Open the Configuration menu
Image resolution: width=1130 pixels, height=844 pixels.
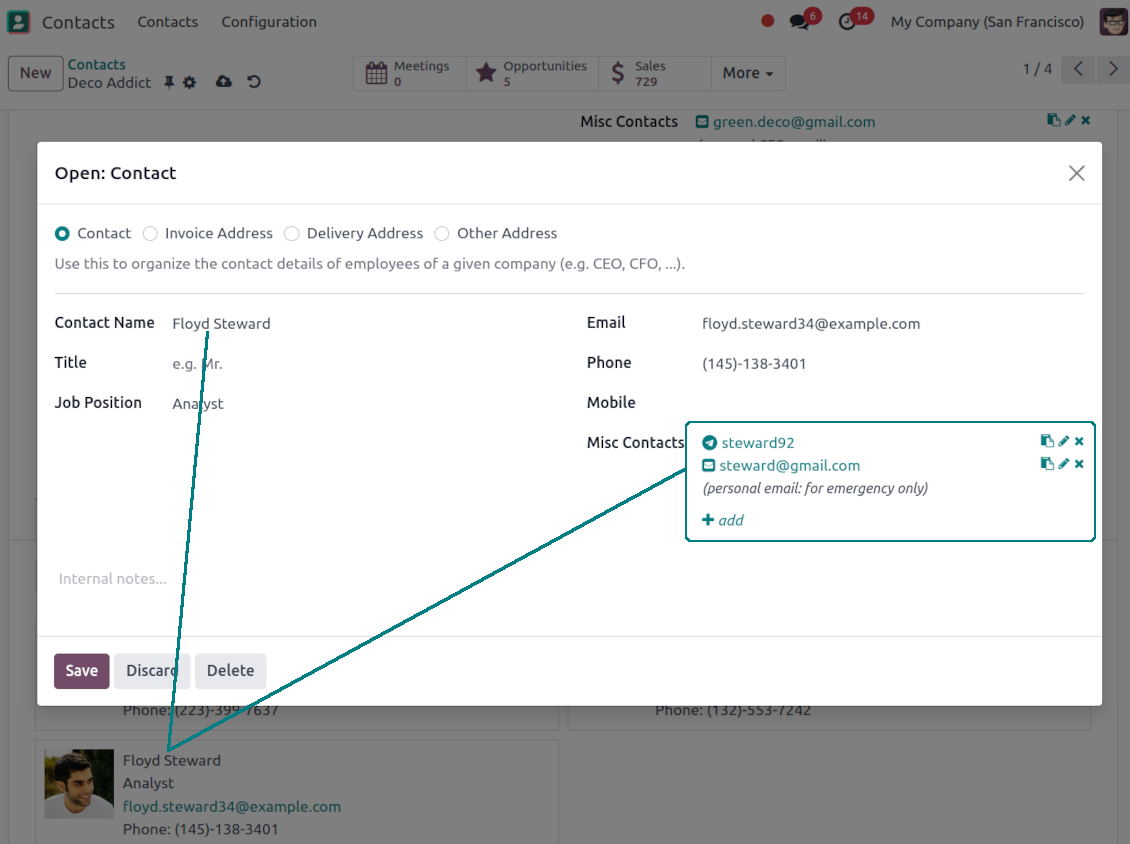tap(269, 22)
